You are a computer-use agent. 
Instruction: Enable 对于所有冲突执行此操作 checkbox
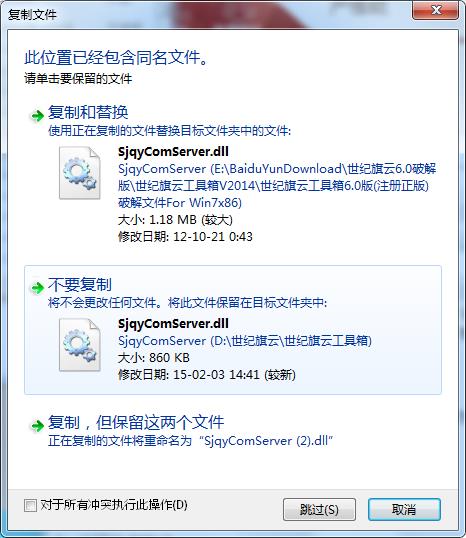pyautogui.click(x=30, y=505)
